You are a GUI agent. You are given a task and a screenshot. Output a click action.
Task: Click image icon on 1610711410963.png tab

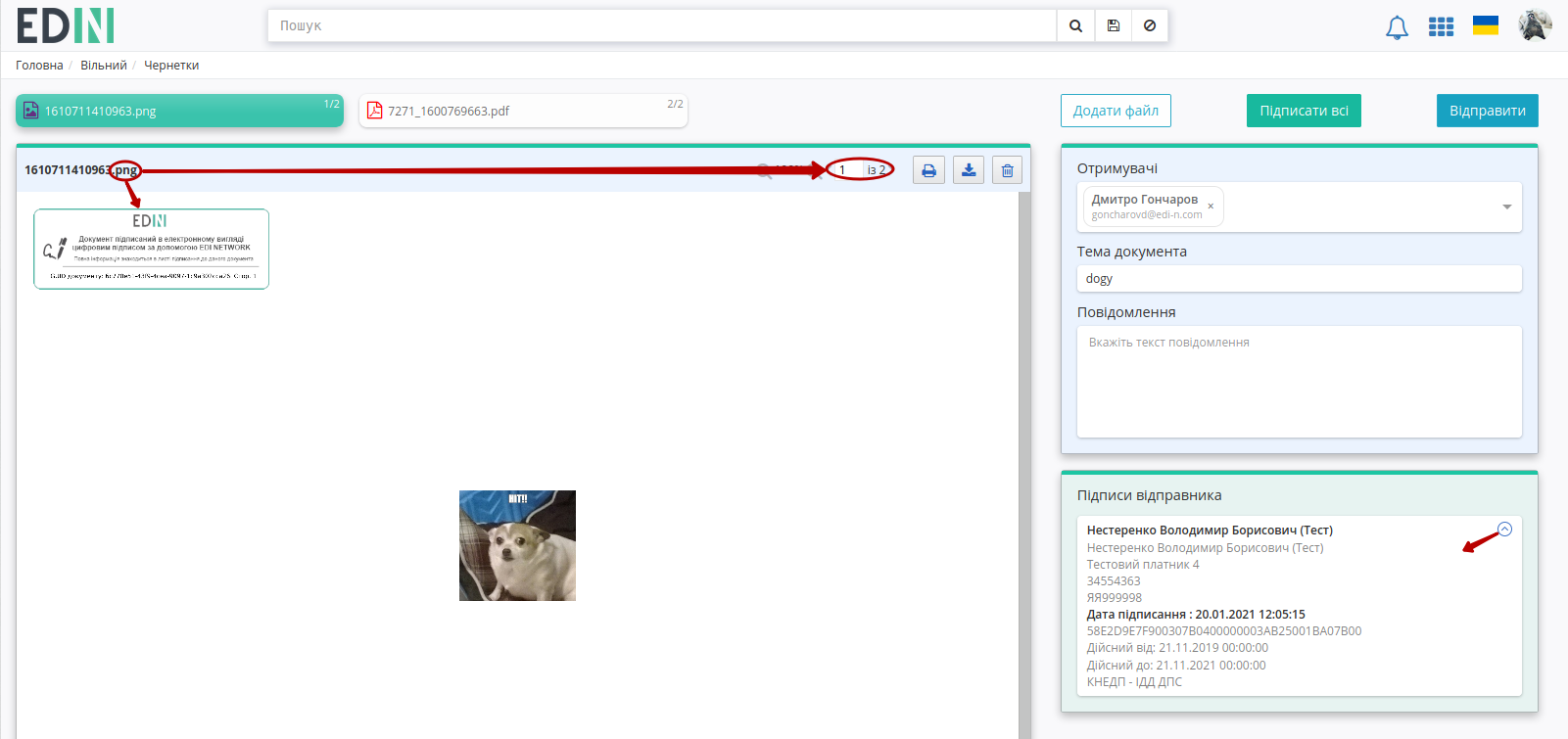[31, 111]
